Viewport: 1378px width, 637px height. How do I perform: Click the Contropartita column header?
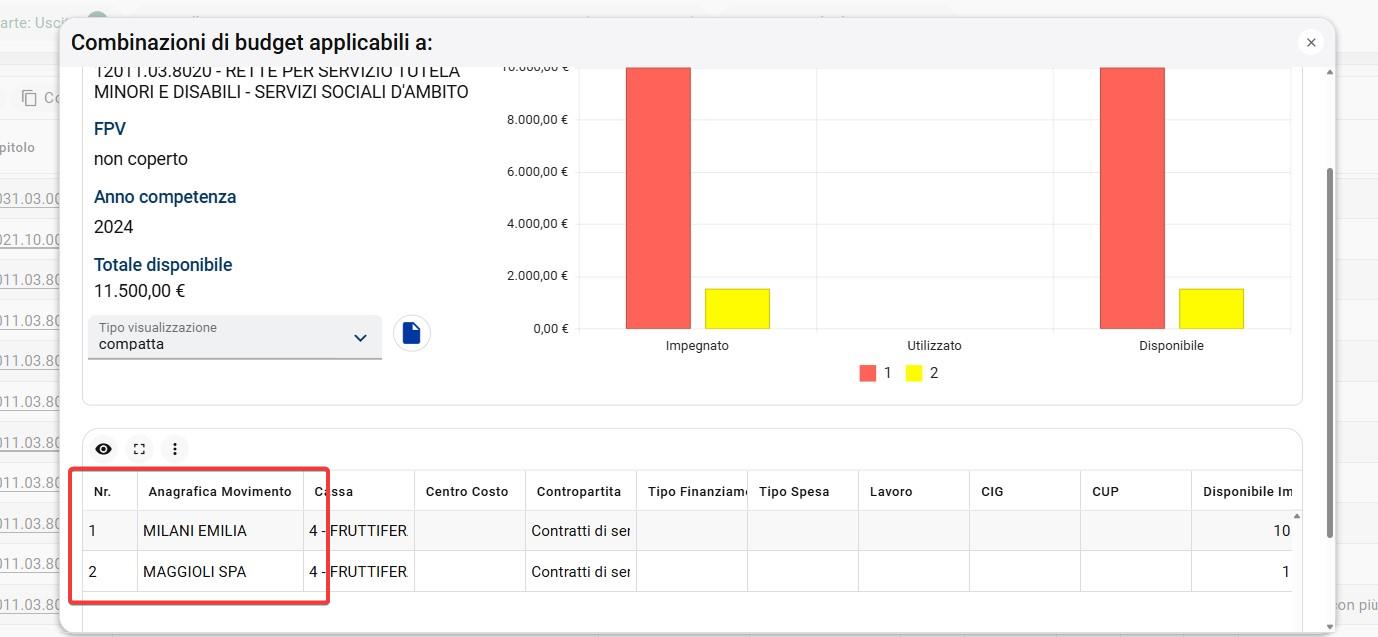(579, 491)
